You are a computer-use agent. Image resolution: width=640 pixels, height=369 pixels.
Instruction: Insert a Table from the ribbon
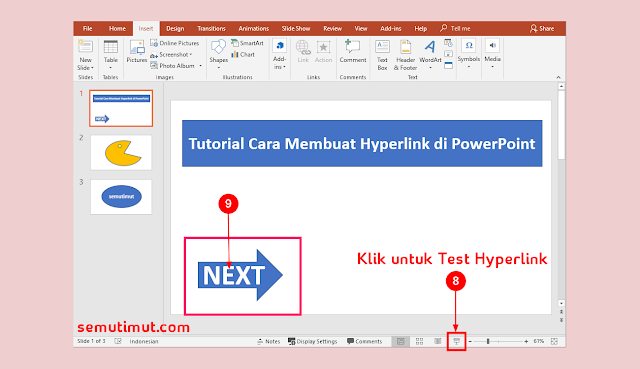pos(111,54)
